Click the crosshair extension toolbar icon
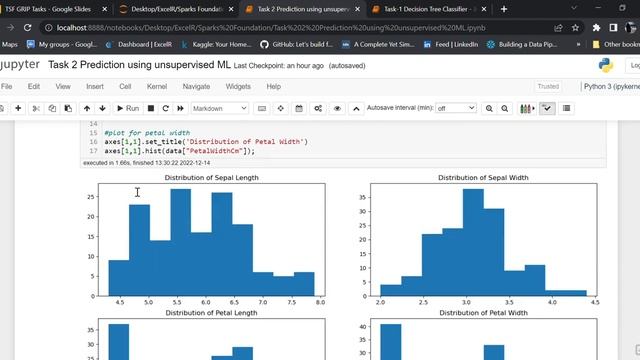 tap(280, 108)
